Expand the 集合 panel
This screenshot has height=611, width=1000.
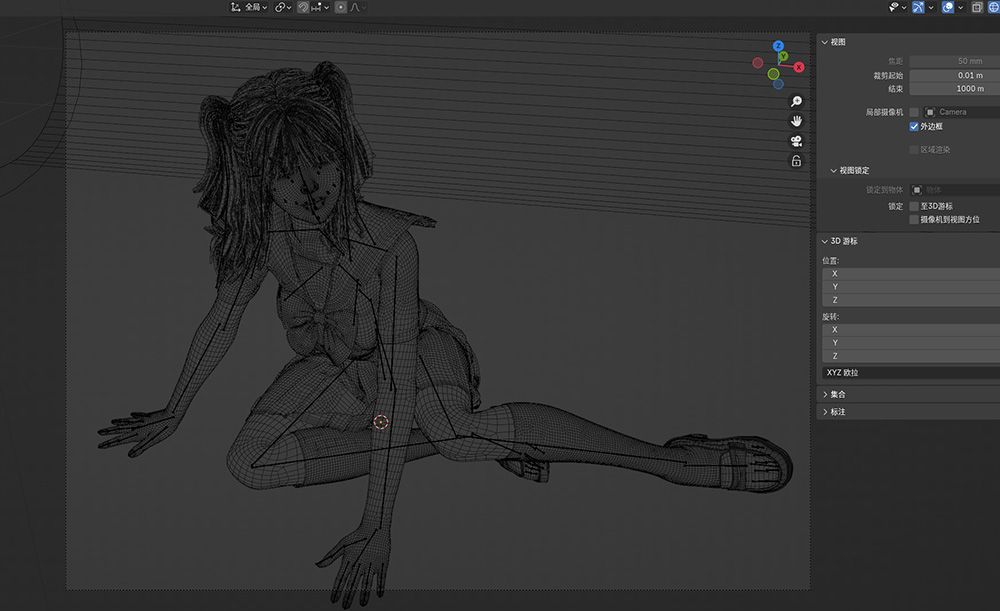[836, 394]
